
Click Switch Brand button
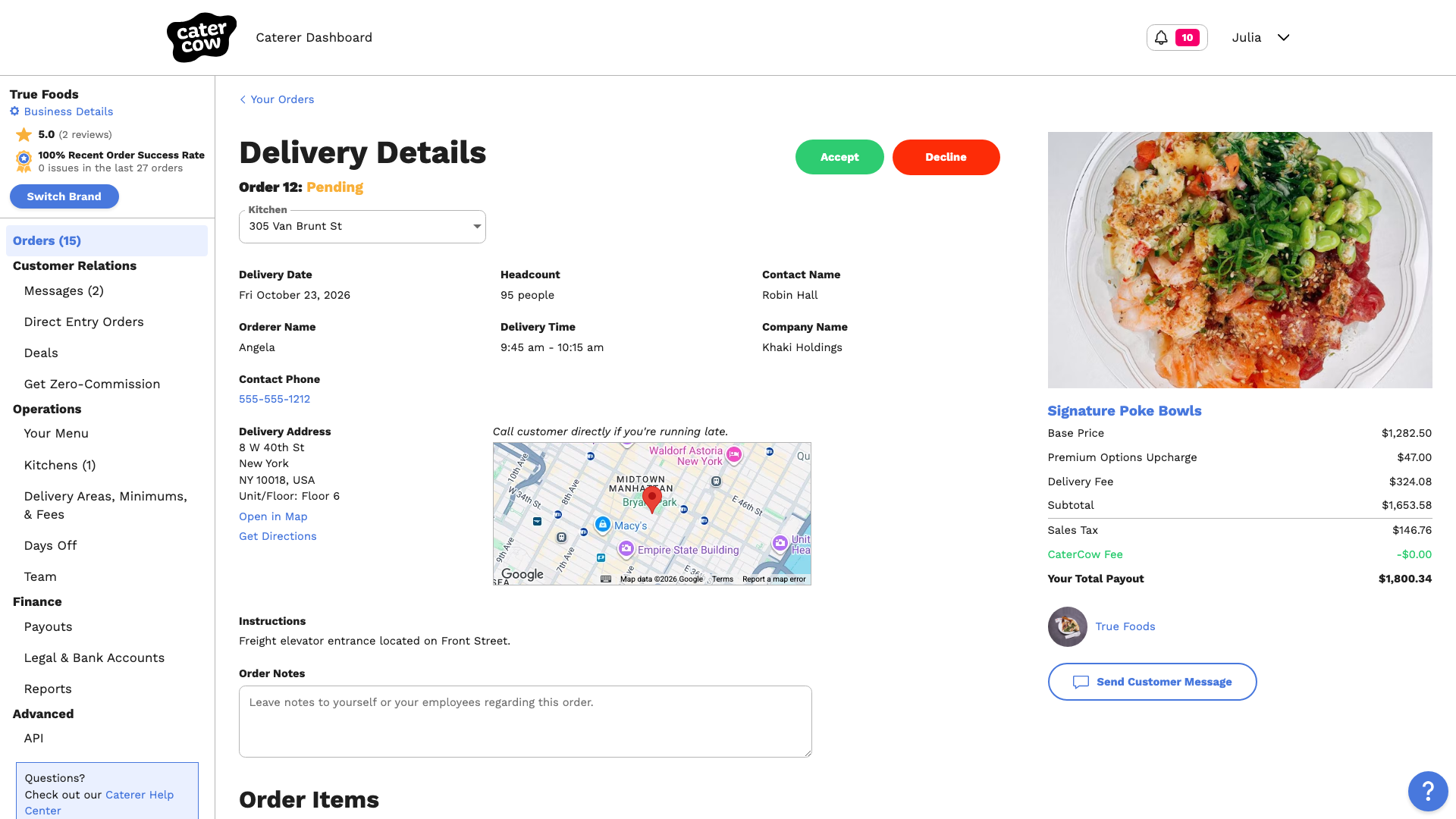pyautogui.click(x=64, y=196)
